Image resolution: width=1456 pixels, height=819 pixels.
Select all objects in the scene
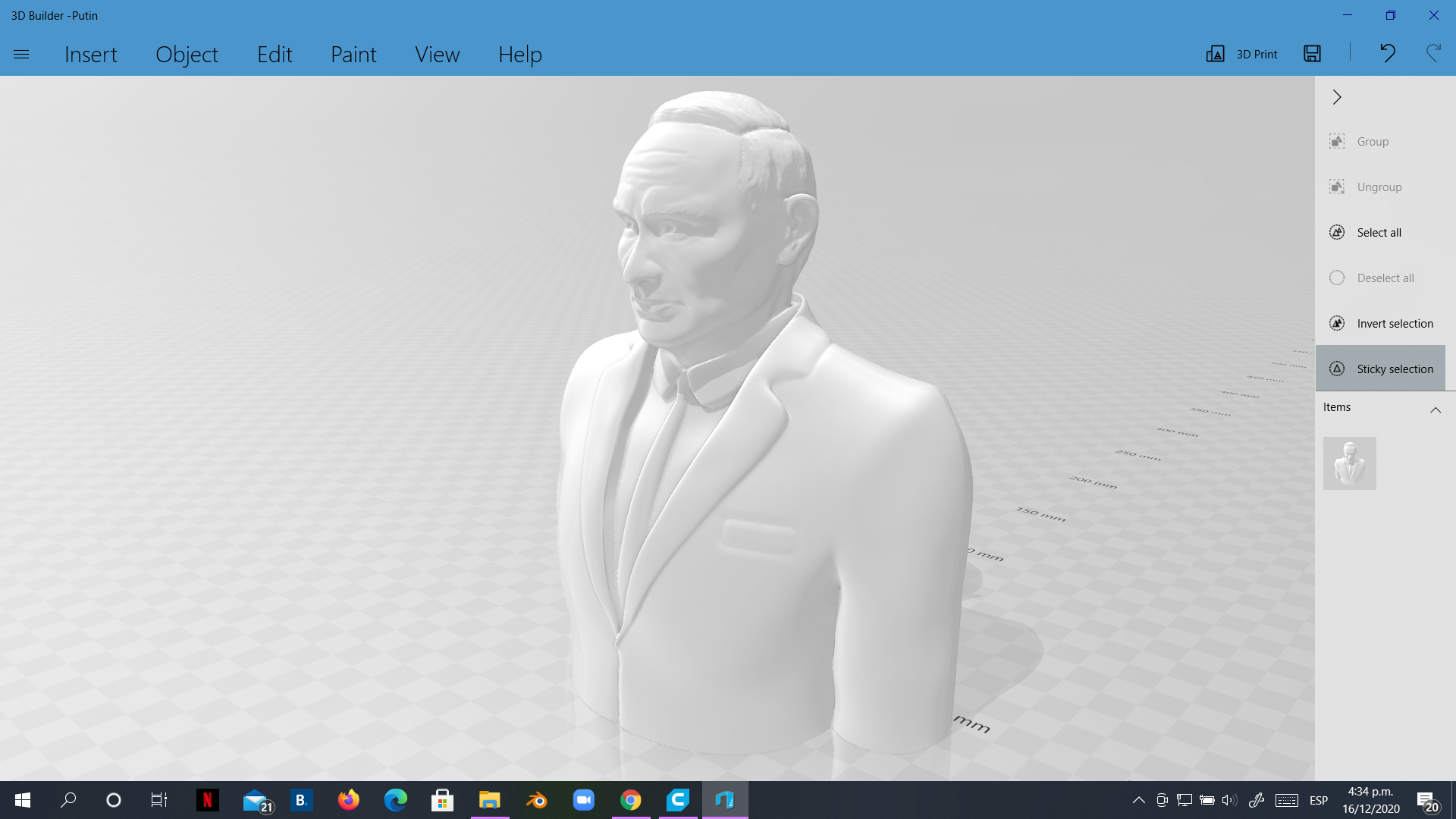click(1379, 232)
